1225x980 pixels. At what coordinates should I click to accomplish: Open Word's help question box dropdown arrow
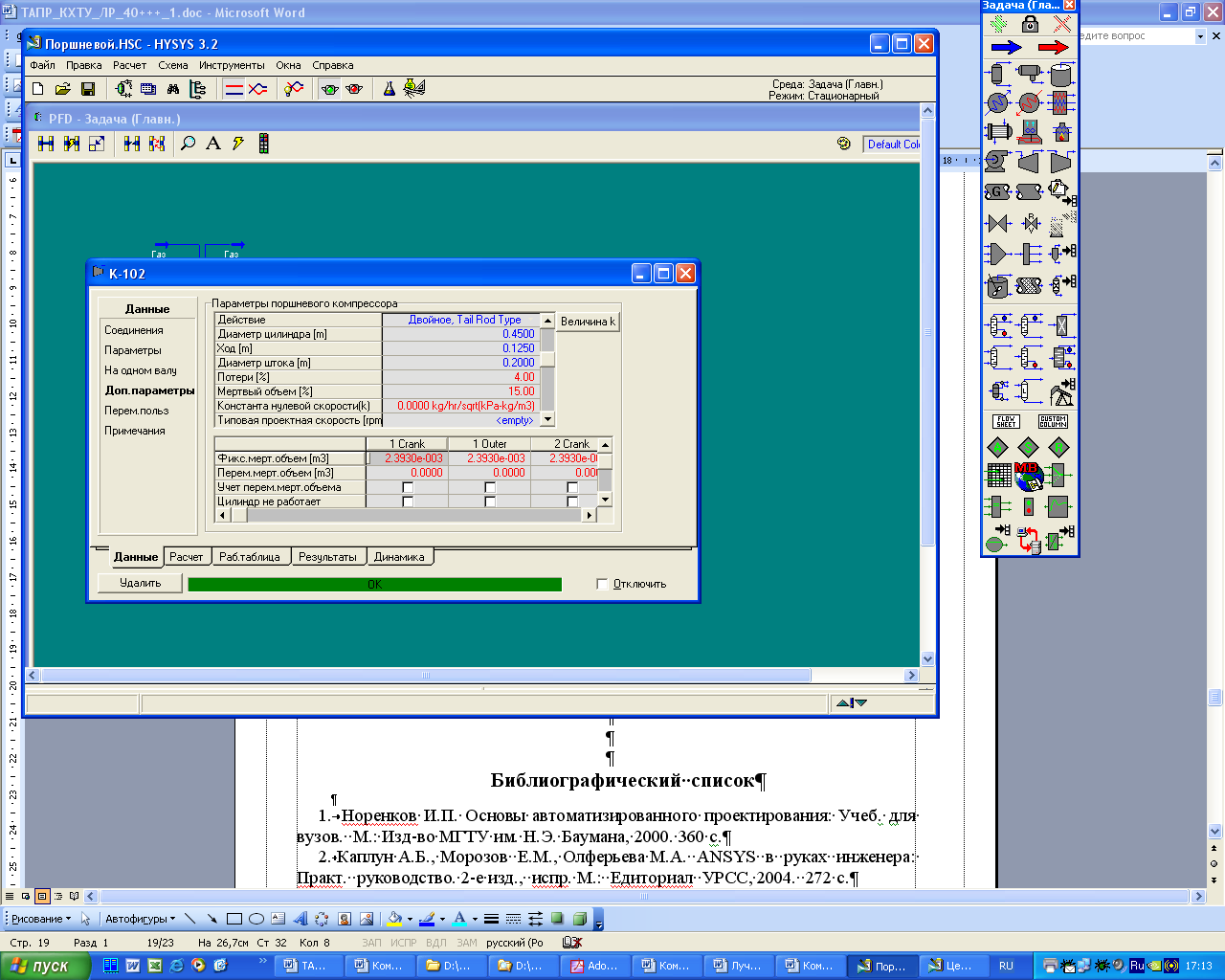[x=1200, y=36]
